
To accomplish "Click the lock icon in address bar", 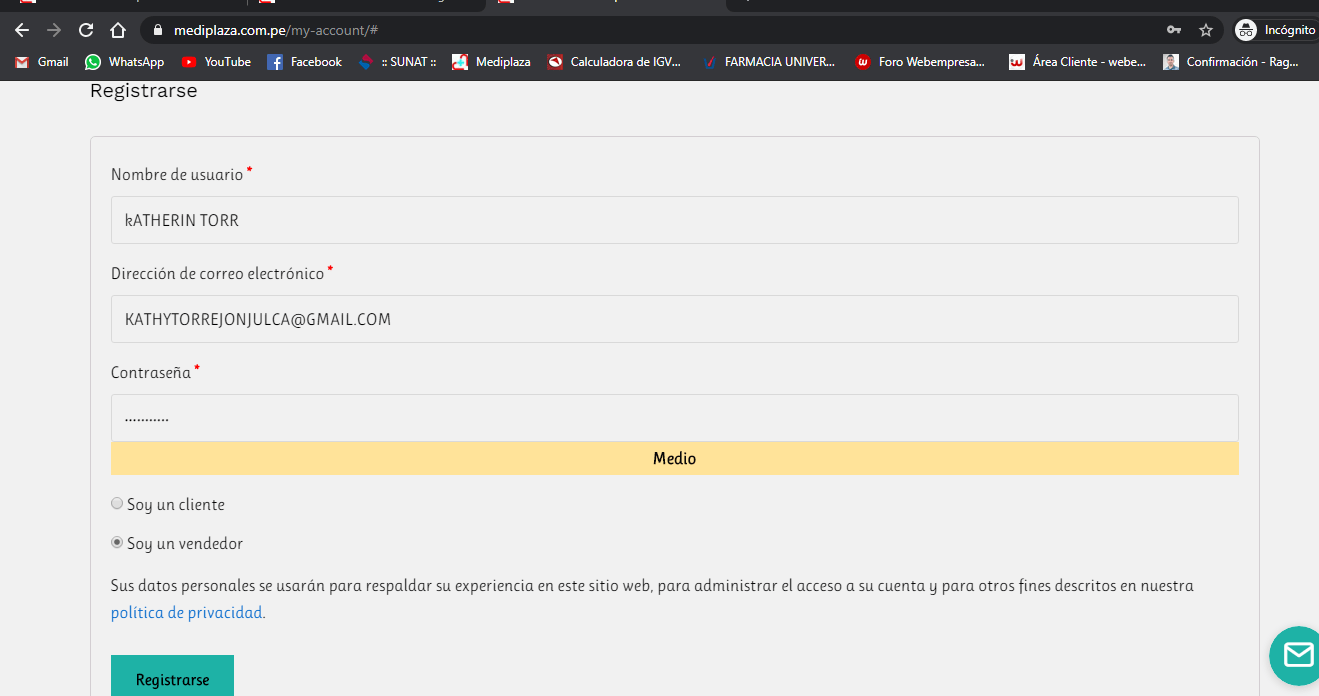I will coord(157,30).
